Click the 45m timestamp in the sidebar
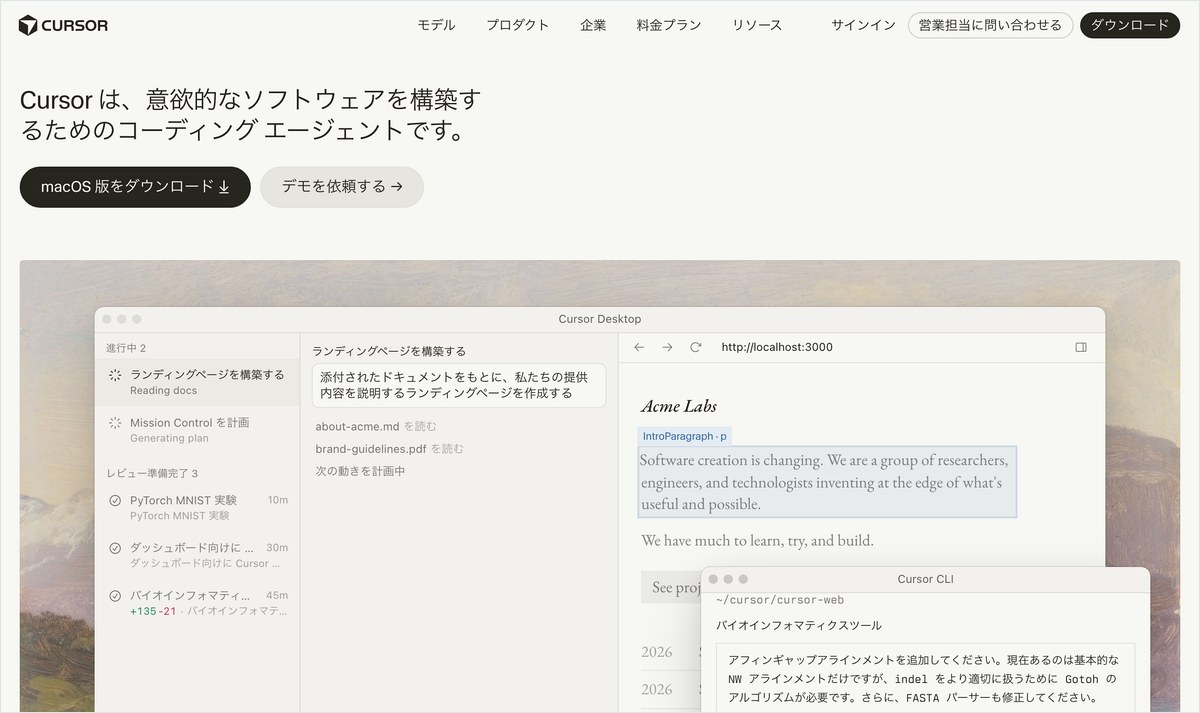 (277, 596)
